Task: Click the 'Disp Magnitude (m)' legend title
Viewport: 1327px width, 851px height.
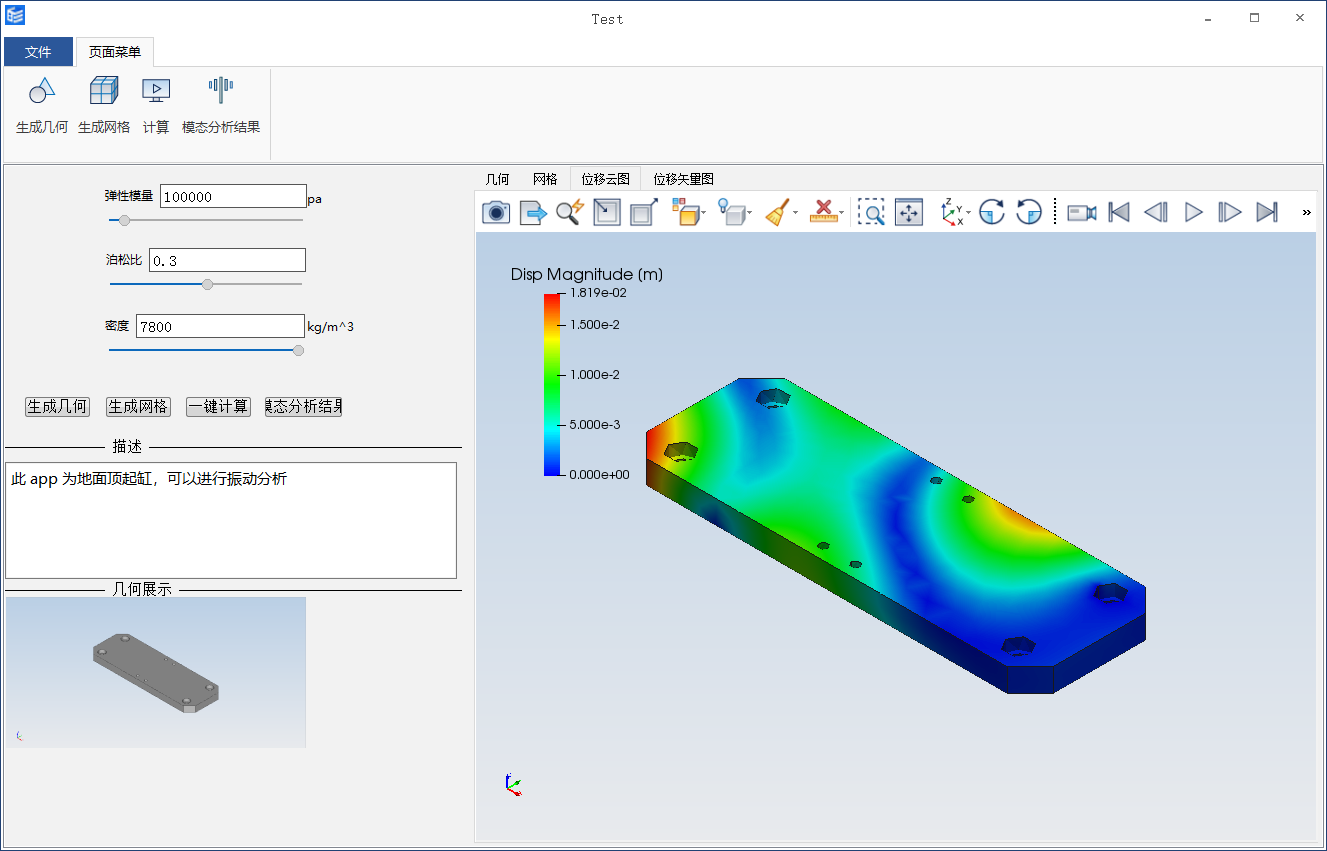Action: tap(587, 274)
